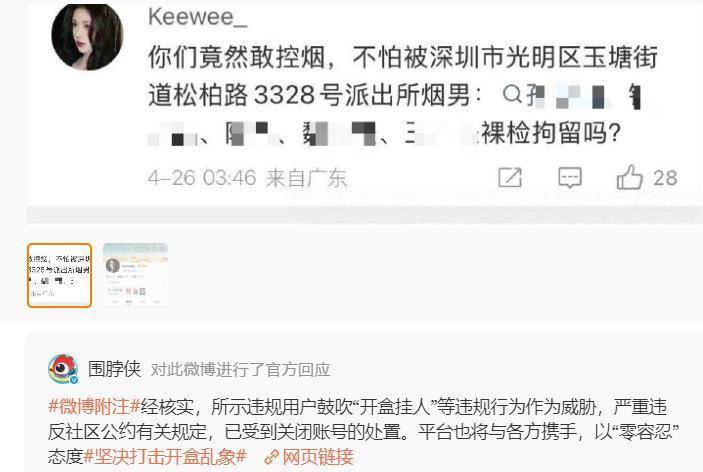The width and height of the screenshot is (703, 472).
Task: Click the like count 28
Action: click(x=665, y=178)
